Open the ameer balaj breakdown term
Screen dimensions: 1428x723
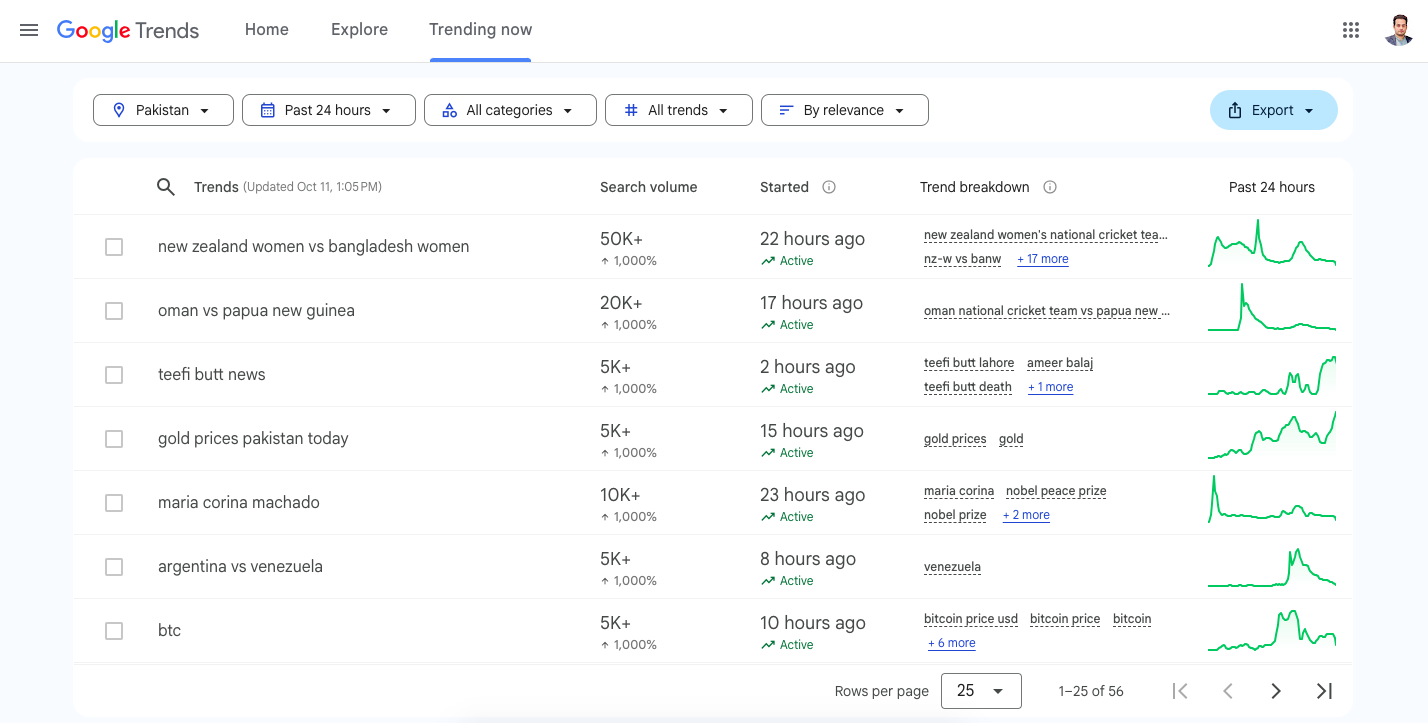coord(1060,363)
